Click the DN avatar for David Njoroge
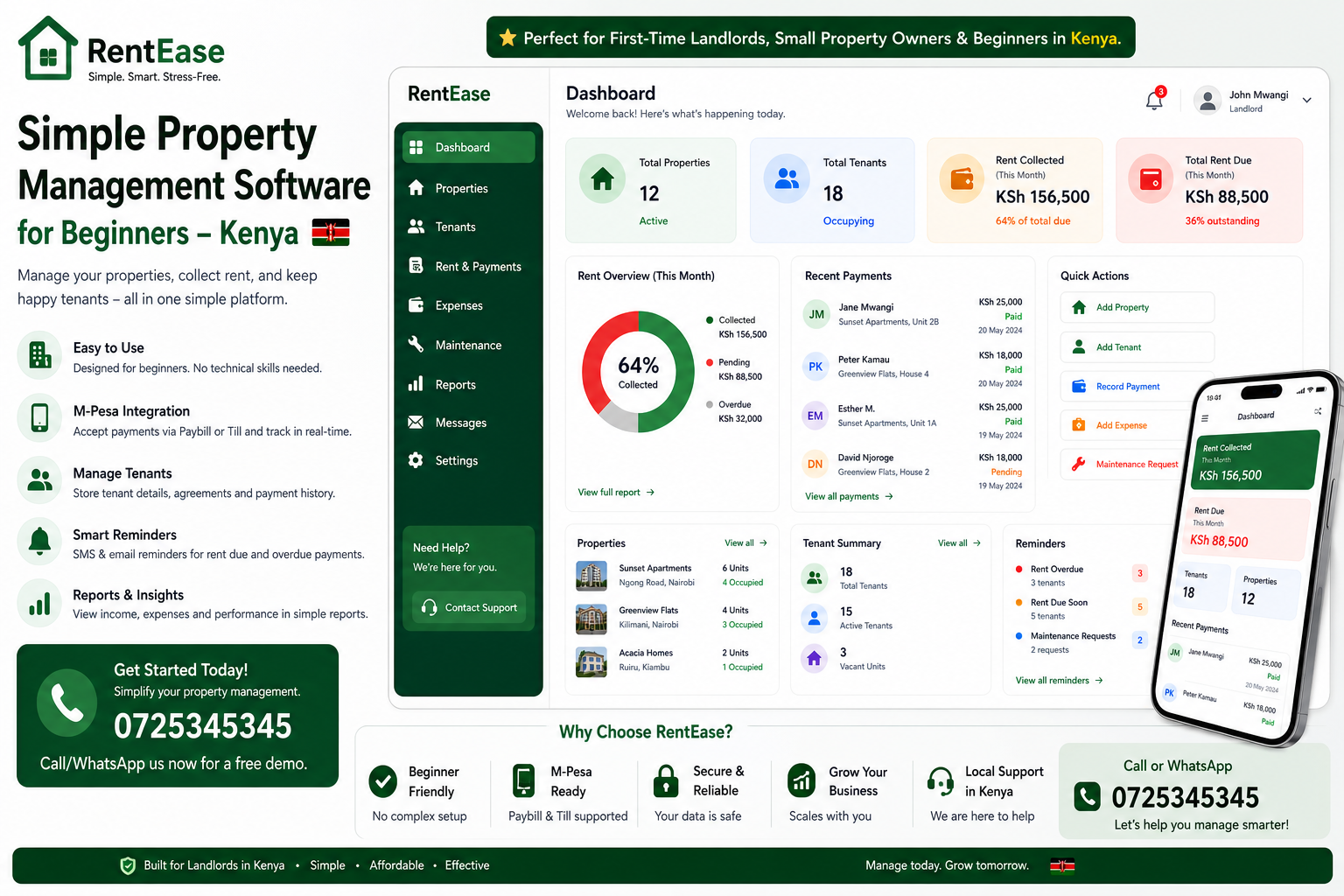This screenshot has height=896, width=1344. coord(815,465)
